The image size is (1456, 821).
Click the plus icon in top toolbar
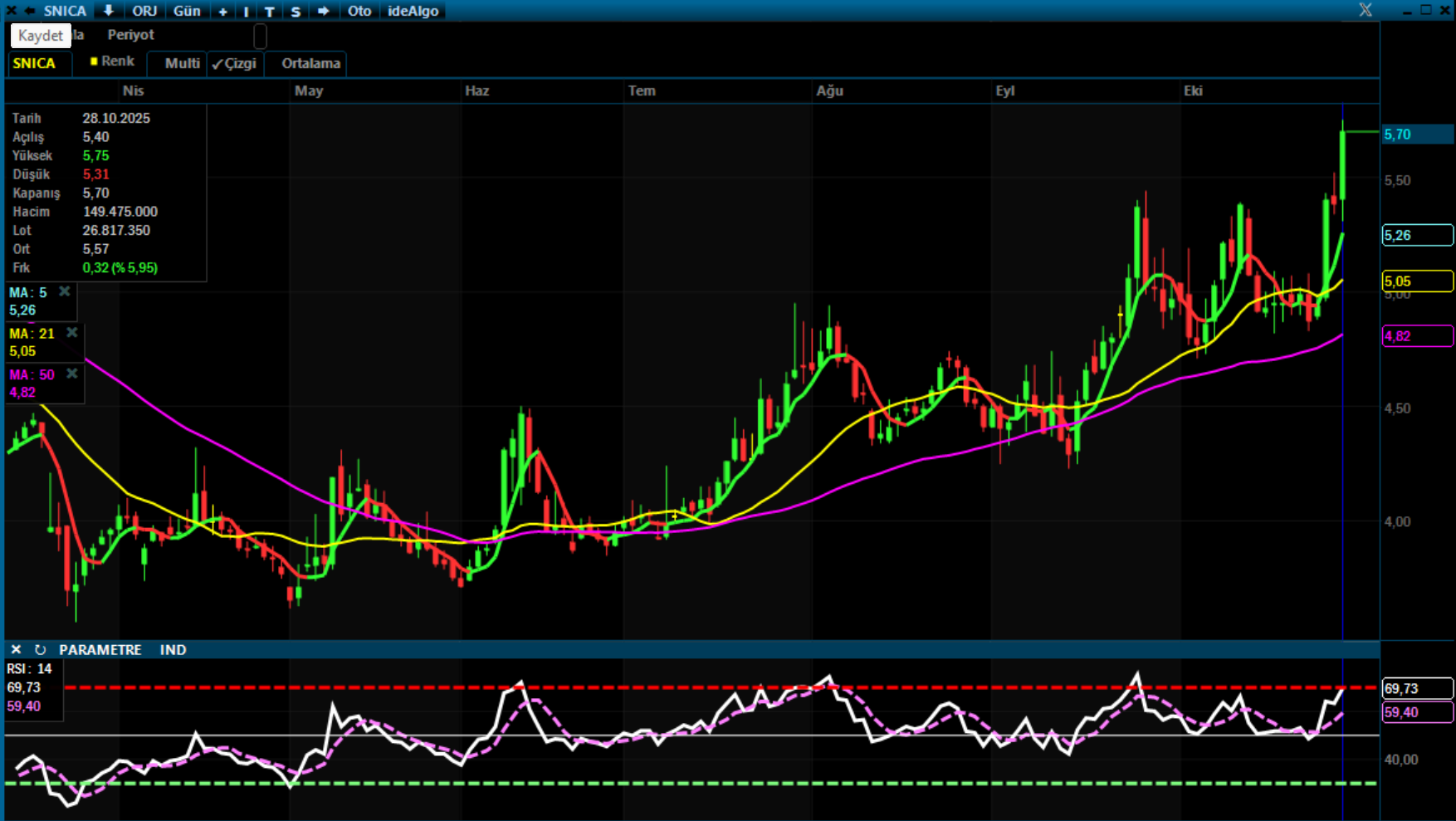tap(222, 12)
